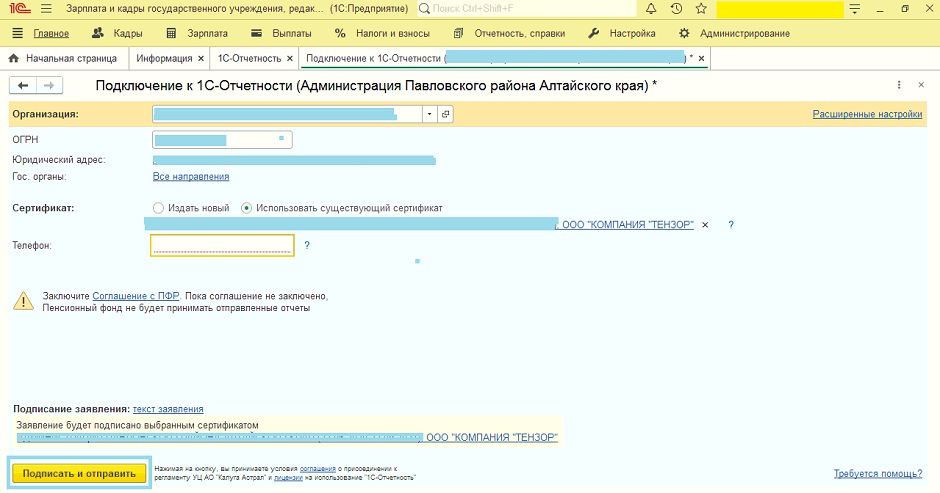Open Отчетность, справки section
Screen dimensions: 940x493
click(520, 34)
